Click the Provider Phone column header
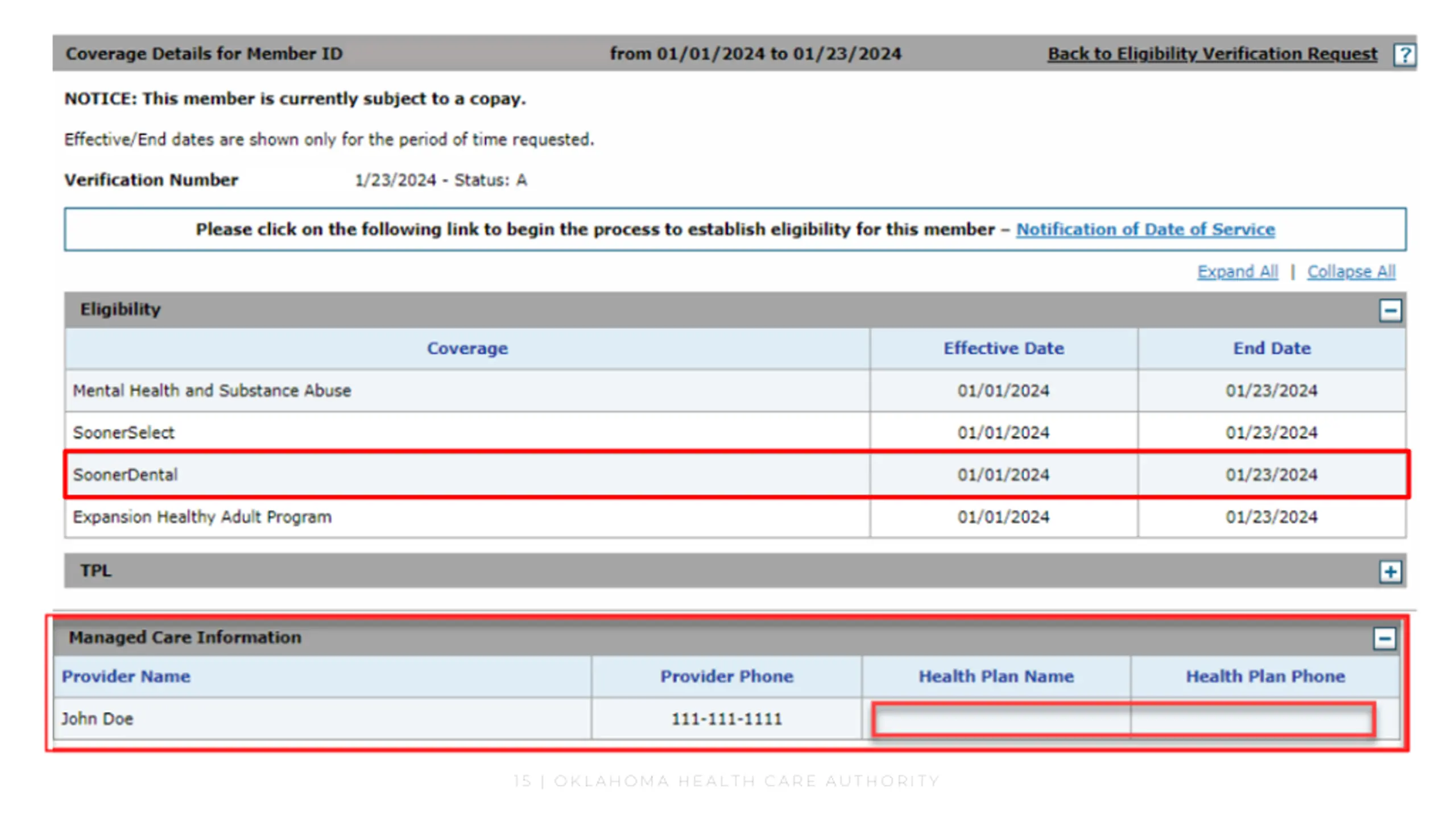 pos(726,676)
